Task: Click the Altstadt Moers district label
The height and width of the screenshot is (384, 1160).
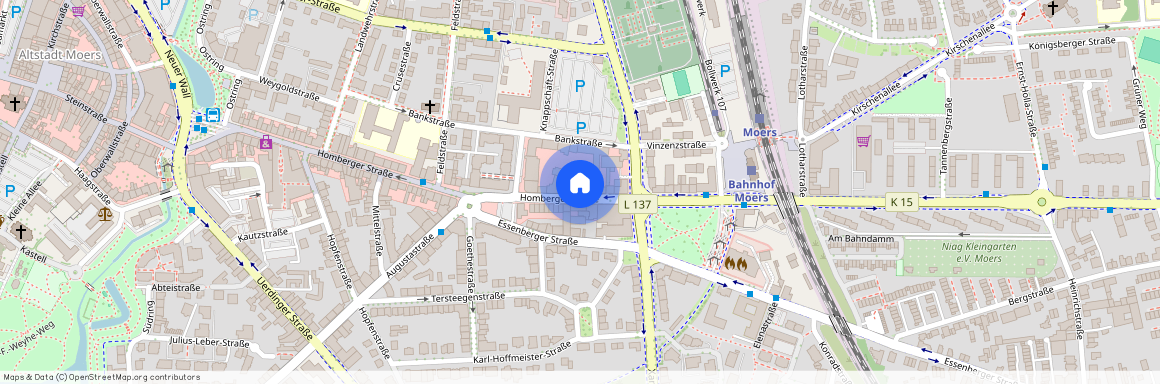Action: point(60,55)
